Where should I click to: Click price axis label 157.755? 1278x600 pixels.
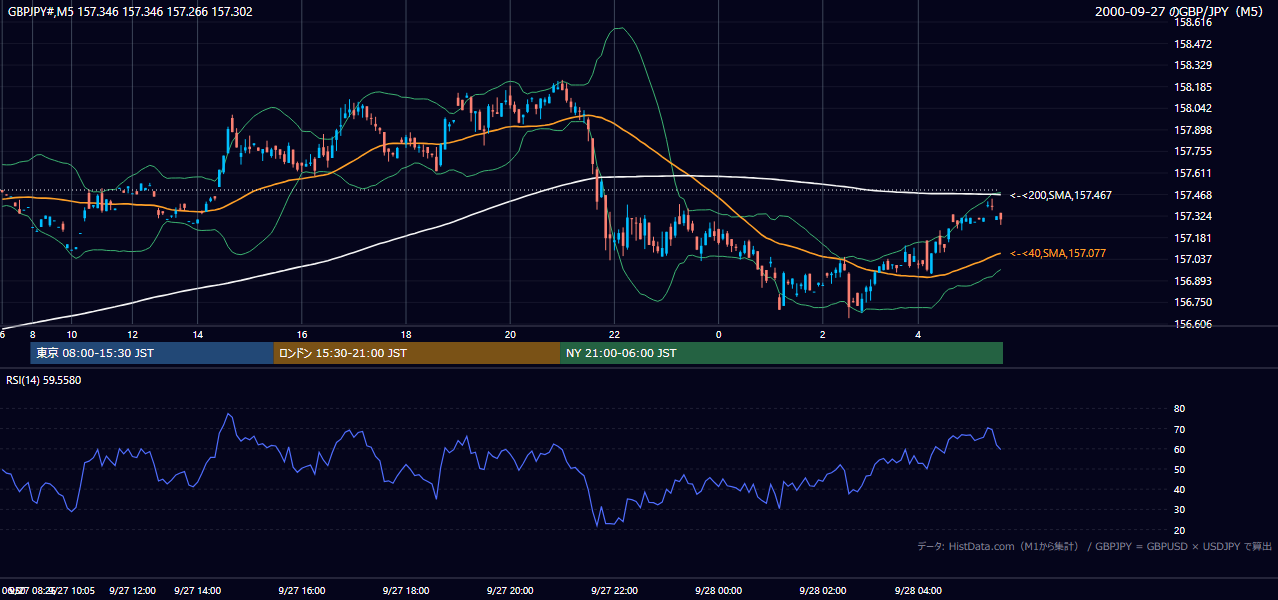click(1192, 152)
